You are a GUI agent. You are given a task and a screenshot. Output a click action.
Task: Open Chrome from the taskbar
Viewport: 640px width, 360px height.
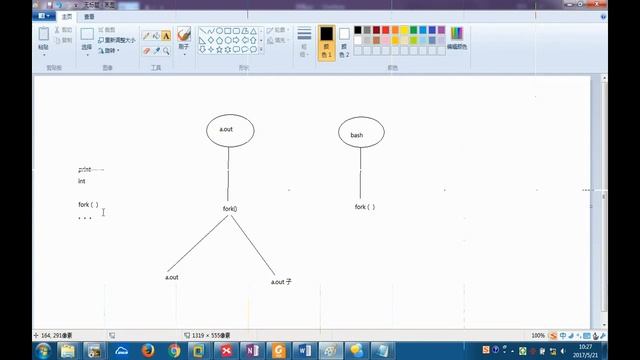pyautogui.click(x=174, y=351)
